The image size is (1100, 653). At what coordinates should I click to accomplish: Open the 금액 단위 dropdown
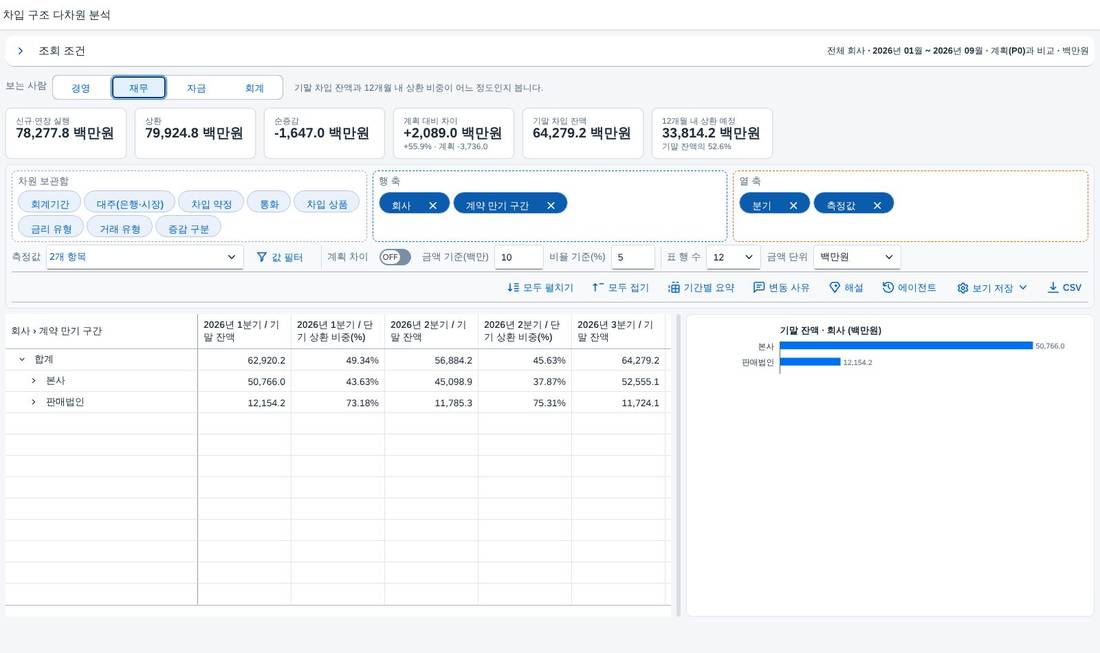(857, 257)
